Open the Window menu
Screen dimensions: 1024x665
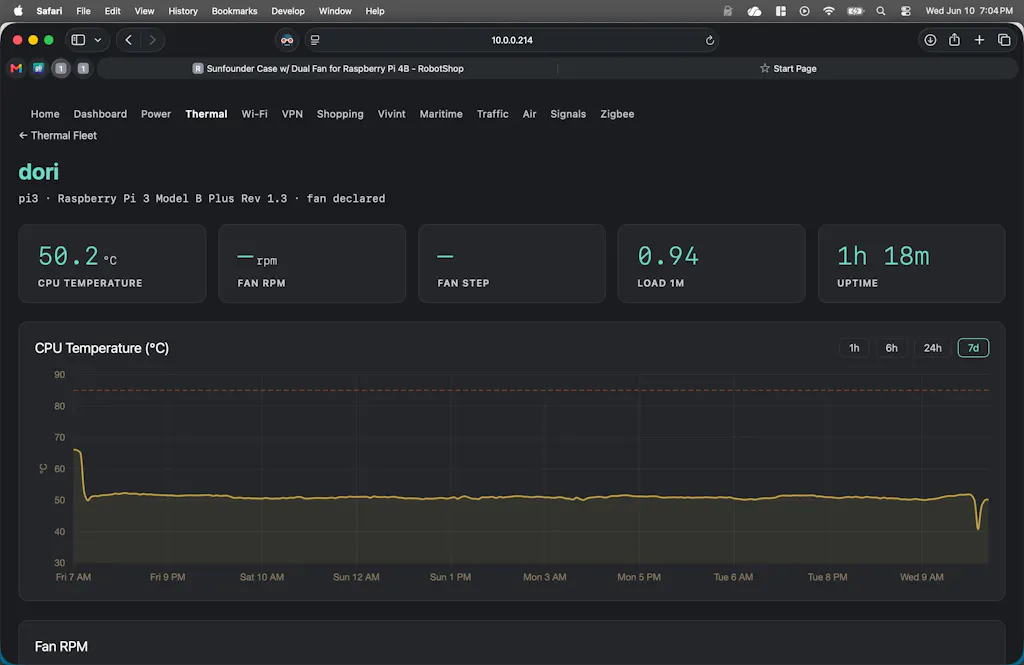click(335, 11)
